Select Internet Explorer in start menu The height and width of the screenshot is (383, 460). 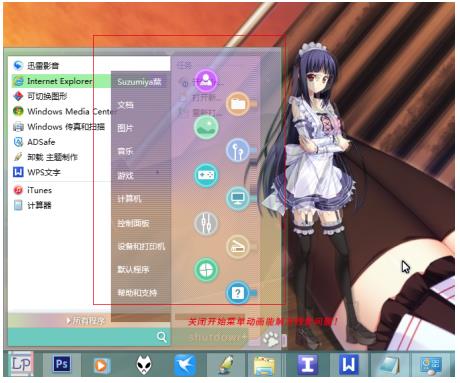point(61,81)
